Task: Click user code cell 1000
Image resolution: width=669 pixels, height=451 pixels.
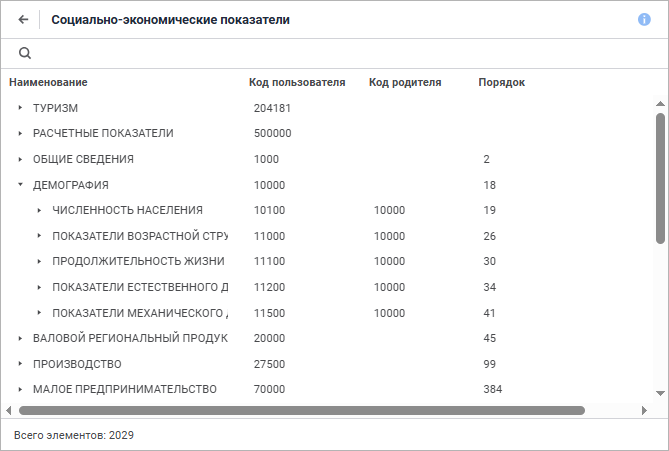Action: pyautogui.click(x=266, y=159)
